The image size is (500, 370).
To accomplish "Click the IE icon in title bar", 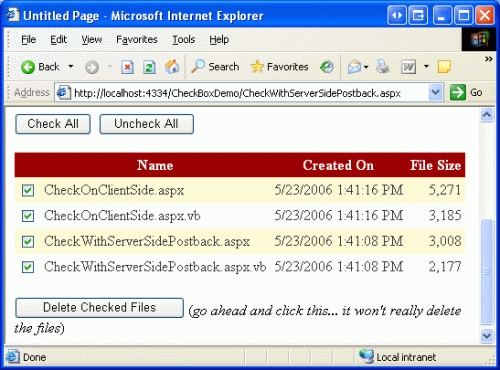I will (x=13, y=15).
